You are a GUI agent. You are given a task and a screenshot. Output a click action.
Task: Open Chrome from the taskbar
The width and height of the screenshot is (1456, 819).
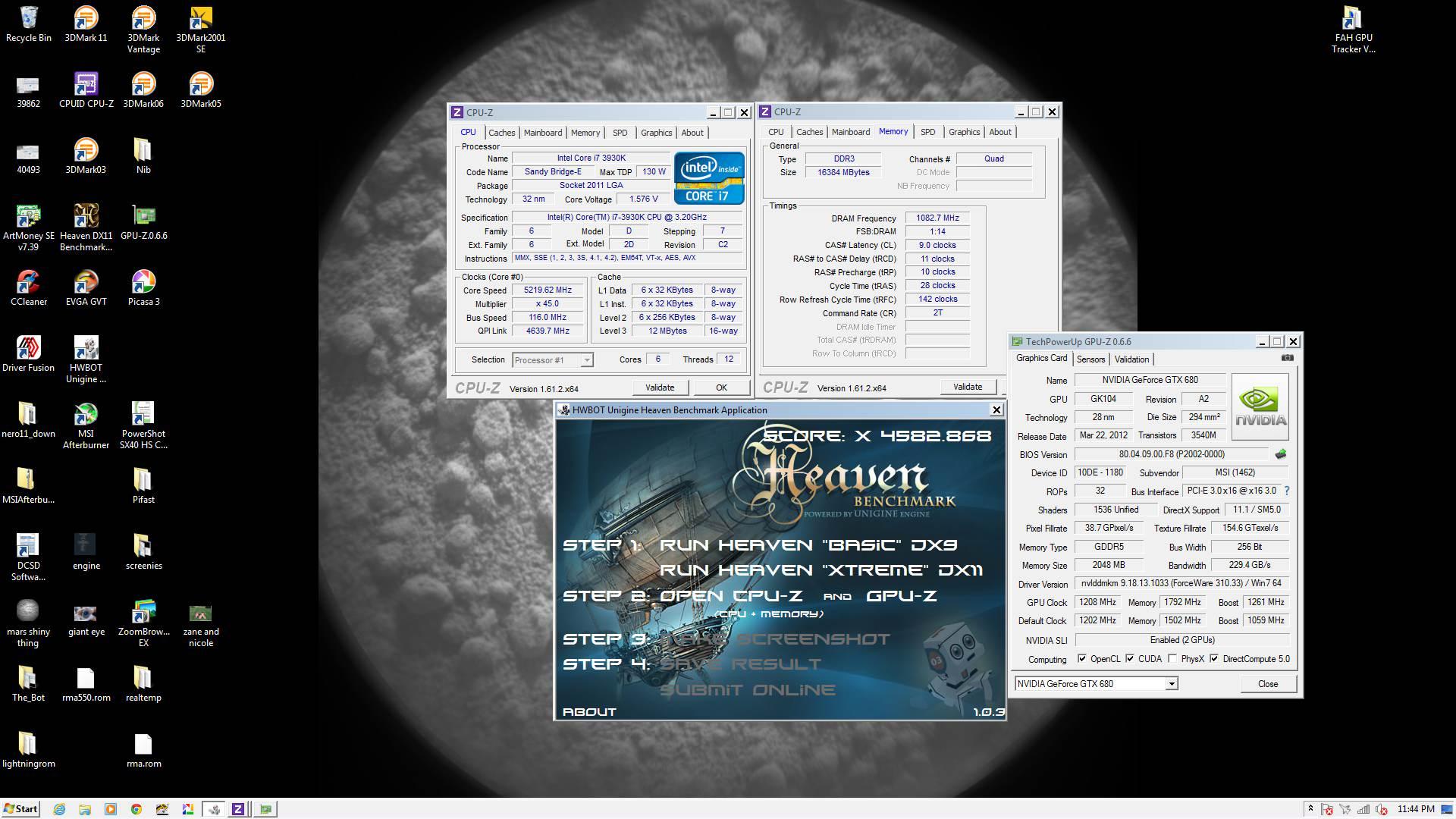pyautogui.click(x=136, y=809)
